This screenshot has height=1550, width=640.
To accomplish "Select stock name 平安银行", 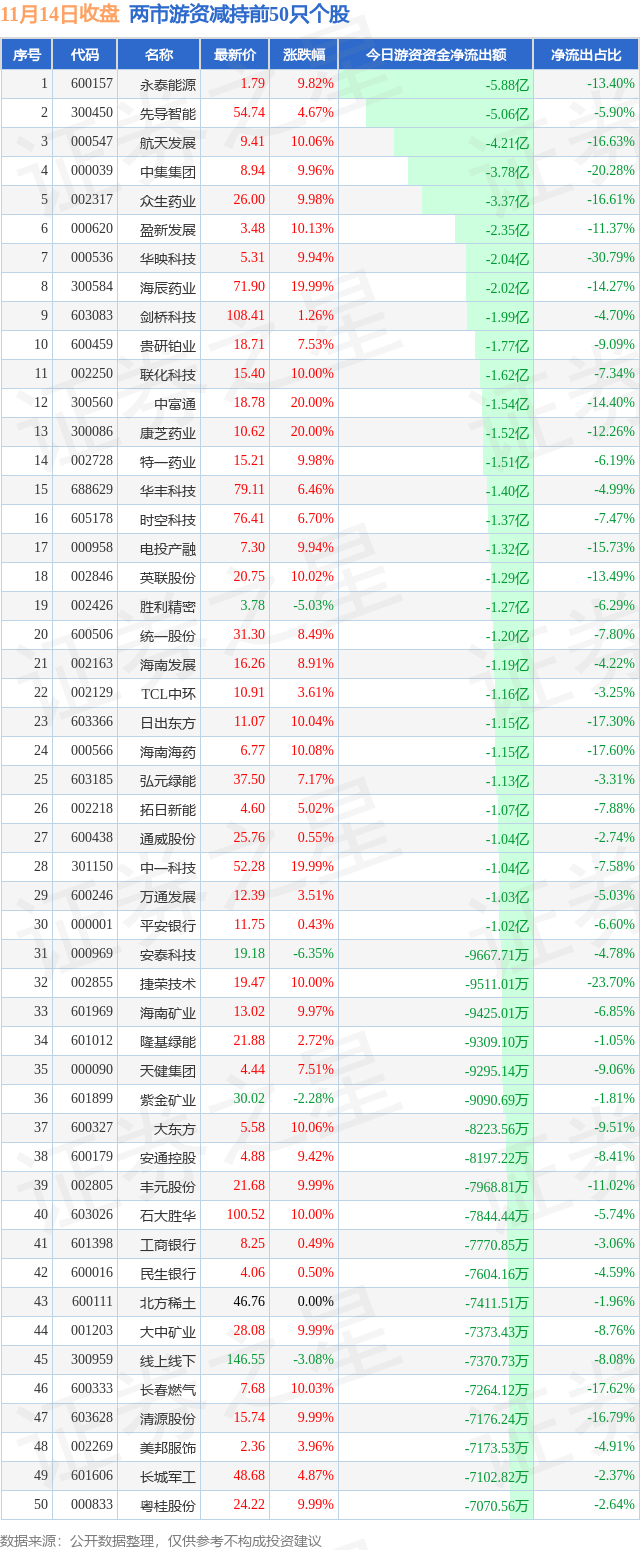I will 168,925.
